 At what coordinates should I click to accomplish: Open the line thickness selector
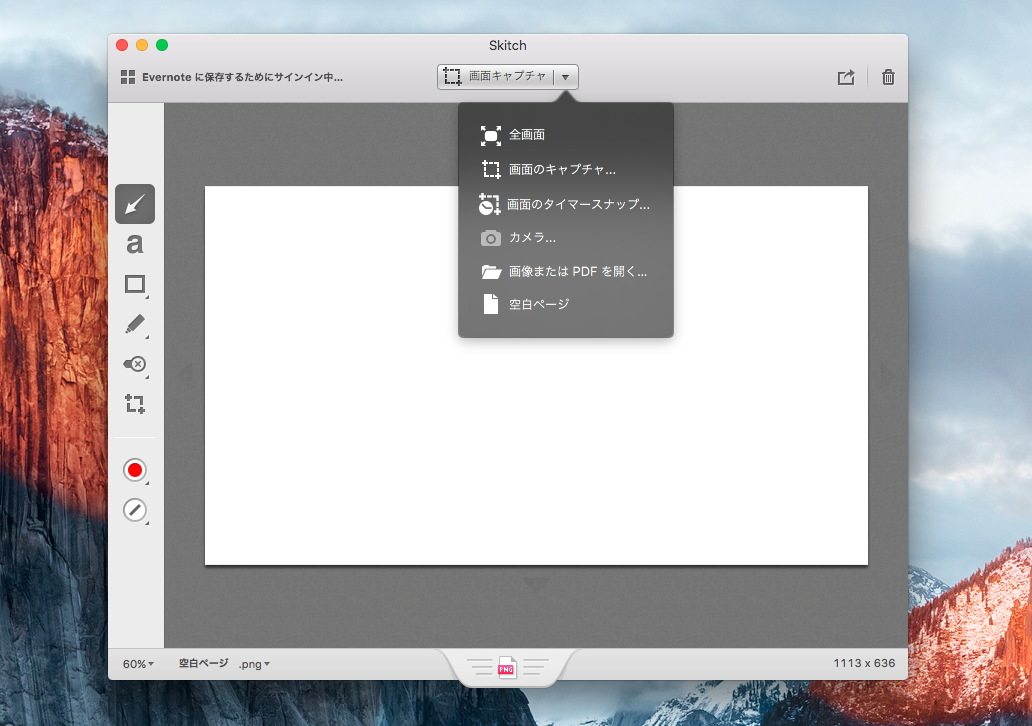coord(135,510)
